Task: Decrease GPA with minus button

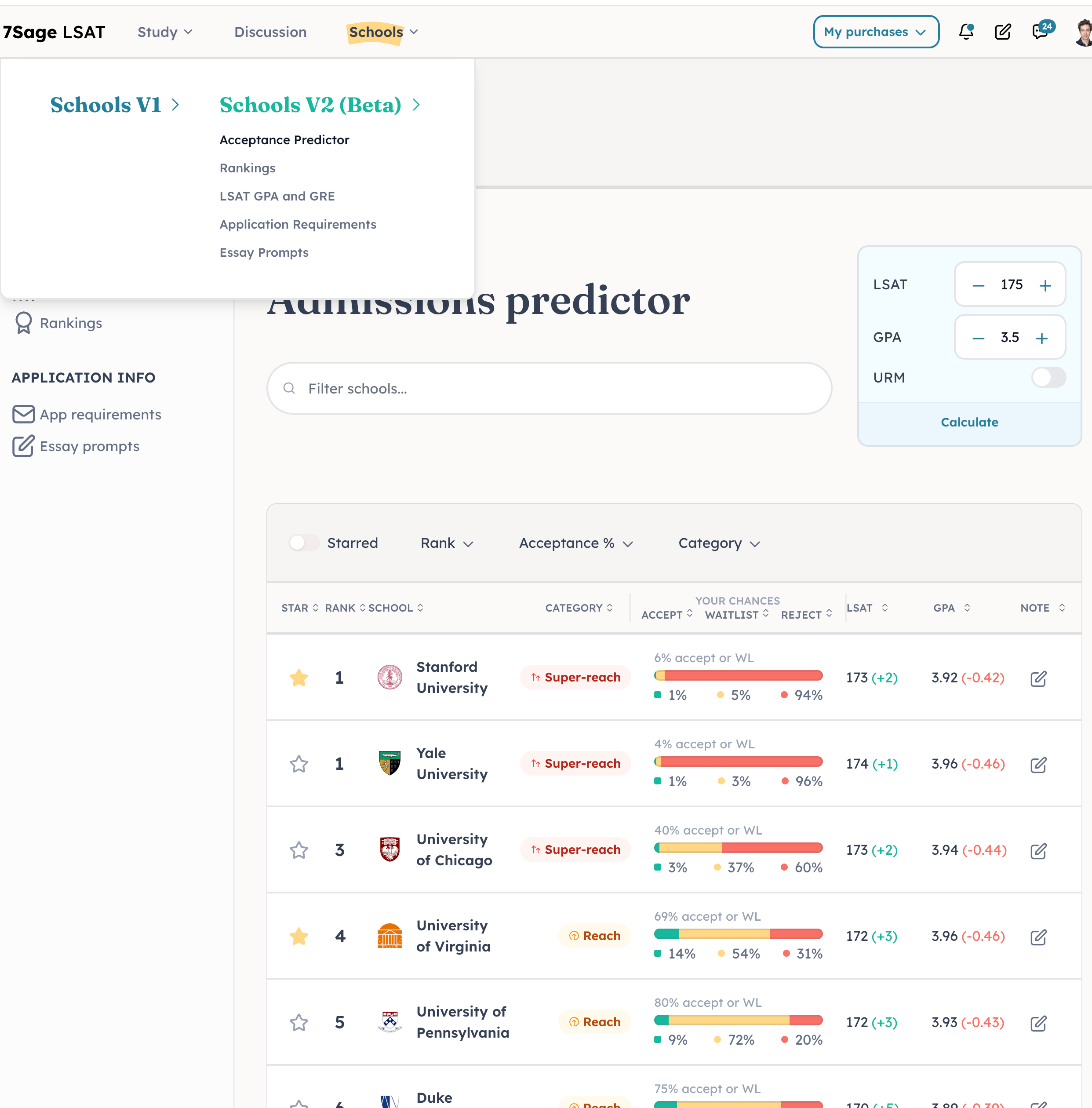Action: pyautogui.click(x=978, y=338)
